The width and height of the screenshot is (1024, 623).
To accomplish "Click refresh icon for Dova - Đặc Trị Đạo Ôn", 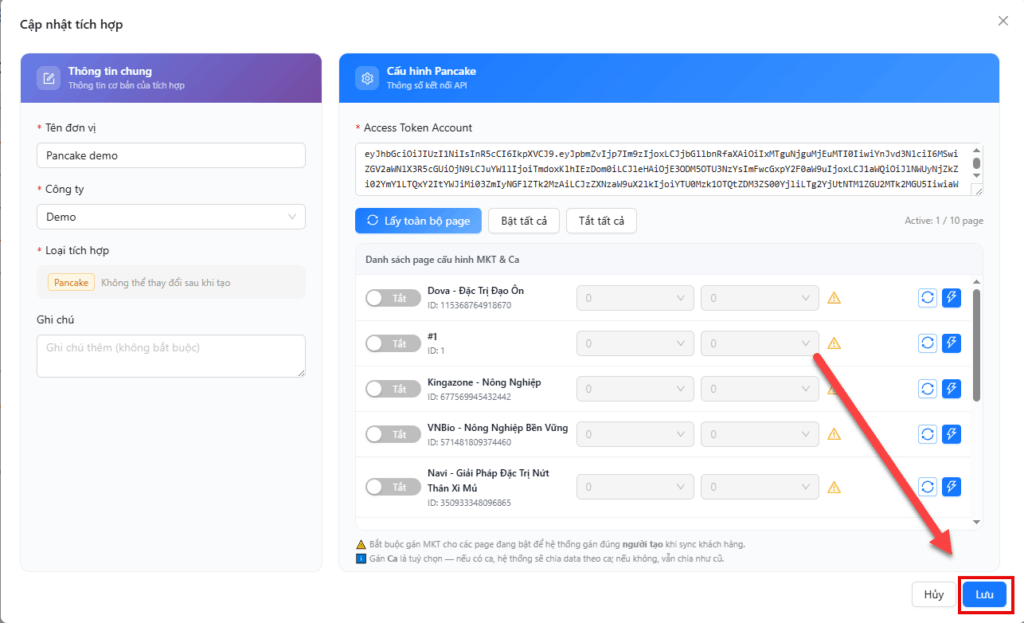I will coord(927,298).
